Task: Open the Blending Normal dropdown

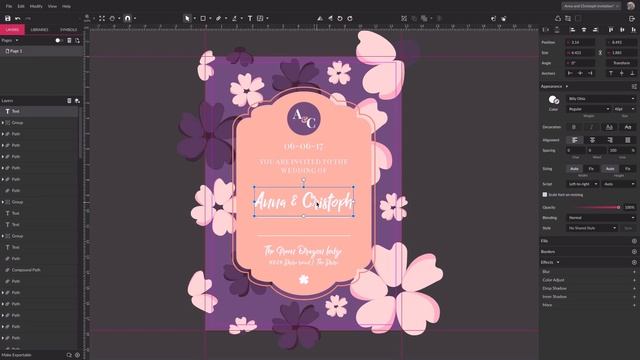Action: click(601, 218)
